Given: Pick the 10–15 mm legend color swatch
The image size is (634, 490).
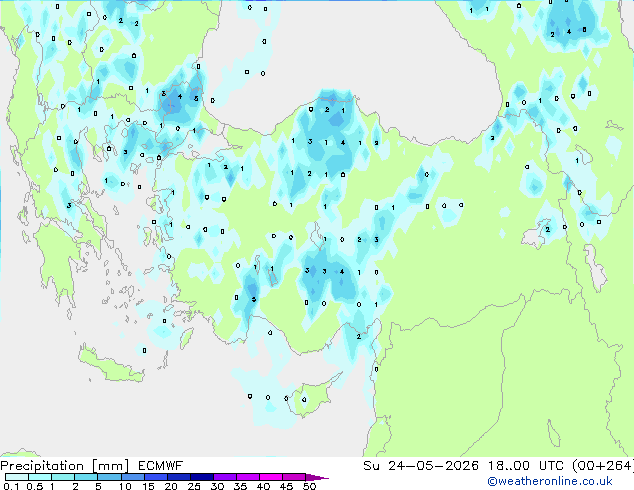Looking at the screenshot, I should (132, 477).
